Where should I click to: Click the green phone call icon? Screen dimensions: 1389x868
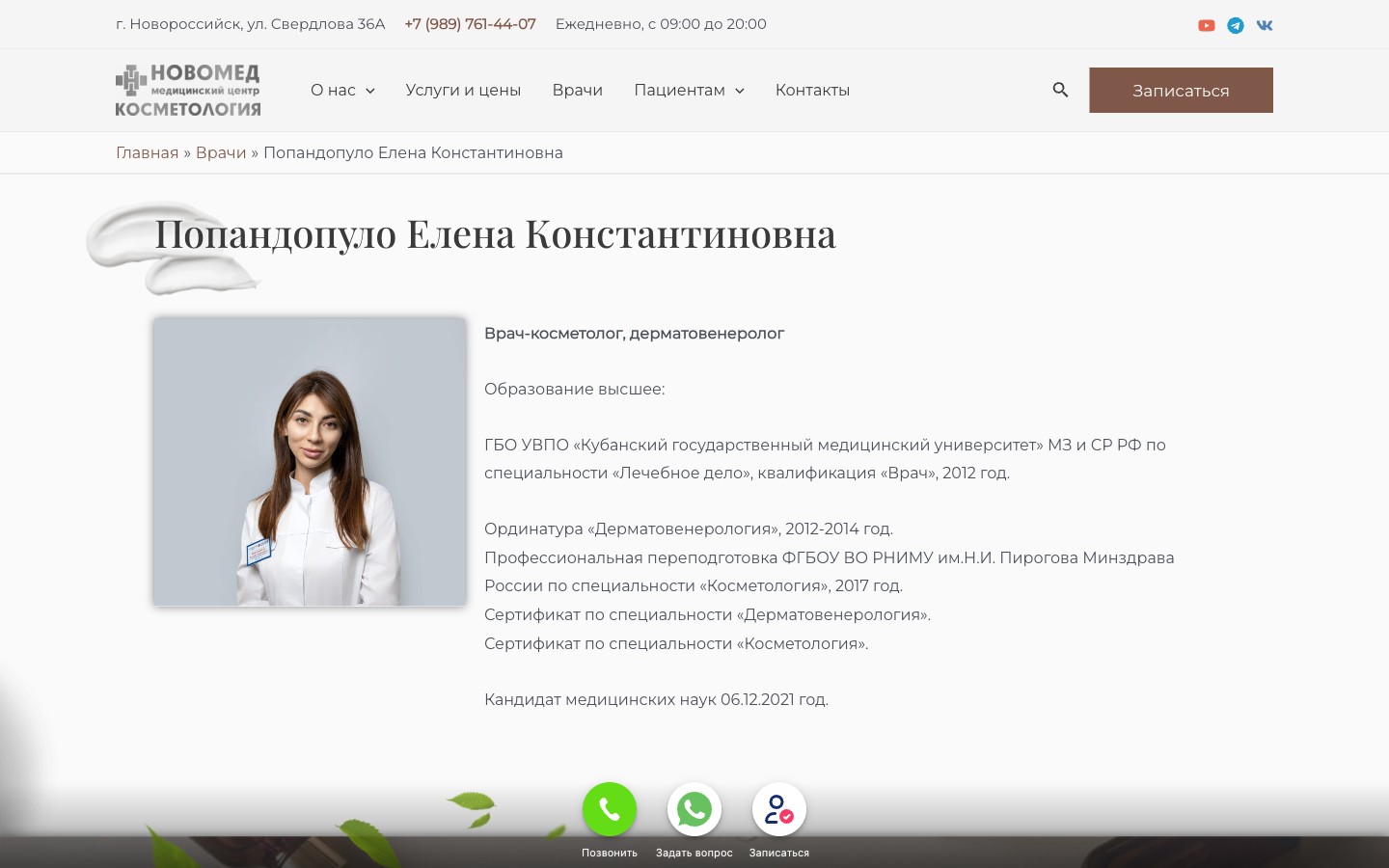(610, 809)
